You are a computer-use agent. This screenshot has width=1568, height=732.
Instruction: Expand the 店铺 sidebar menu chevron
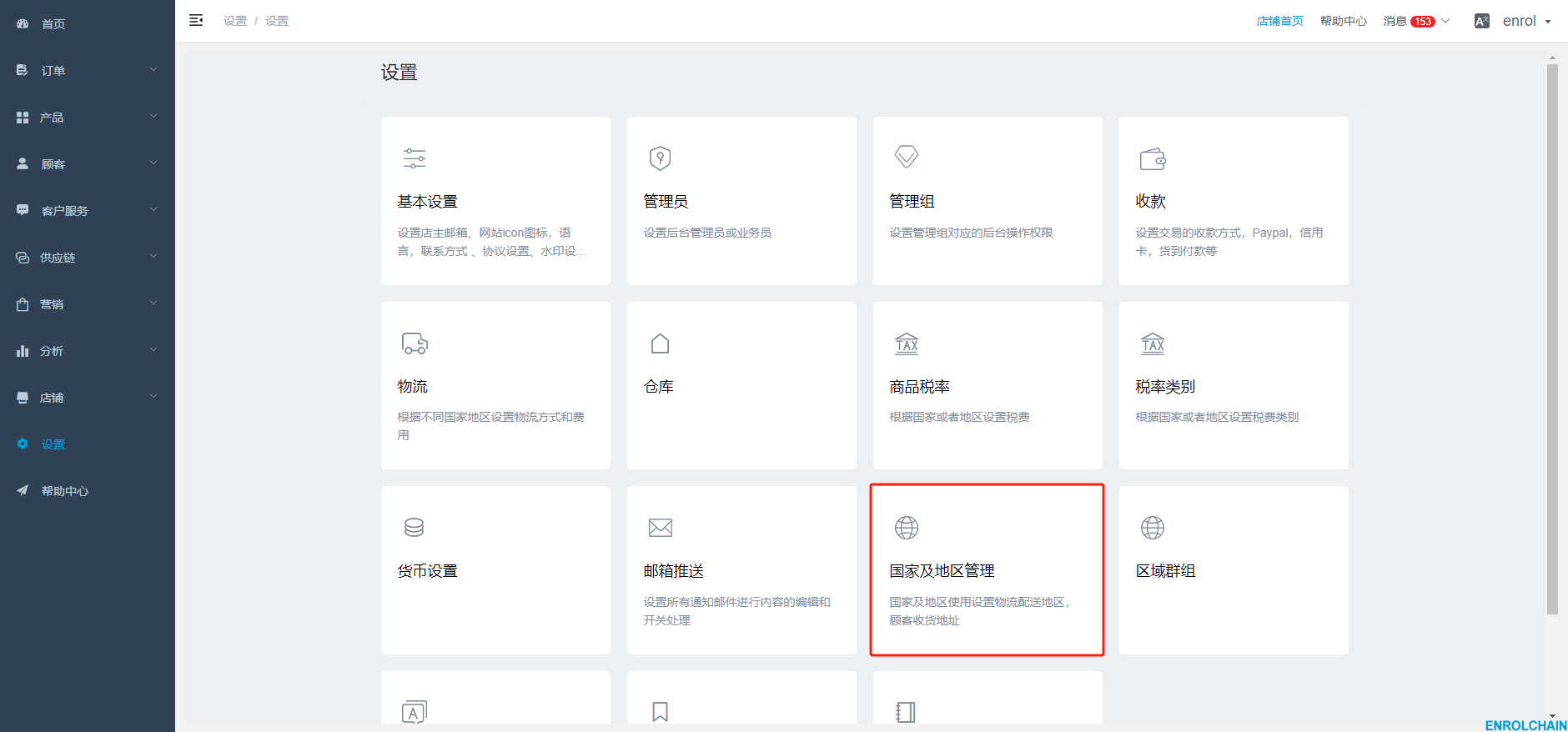[x=153, y=396]
